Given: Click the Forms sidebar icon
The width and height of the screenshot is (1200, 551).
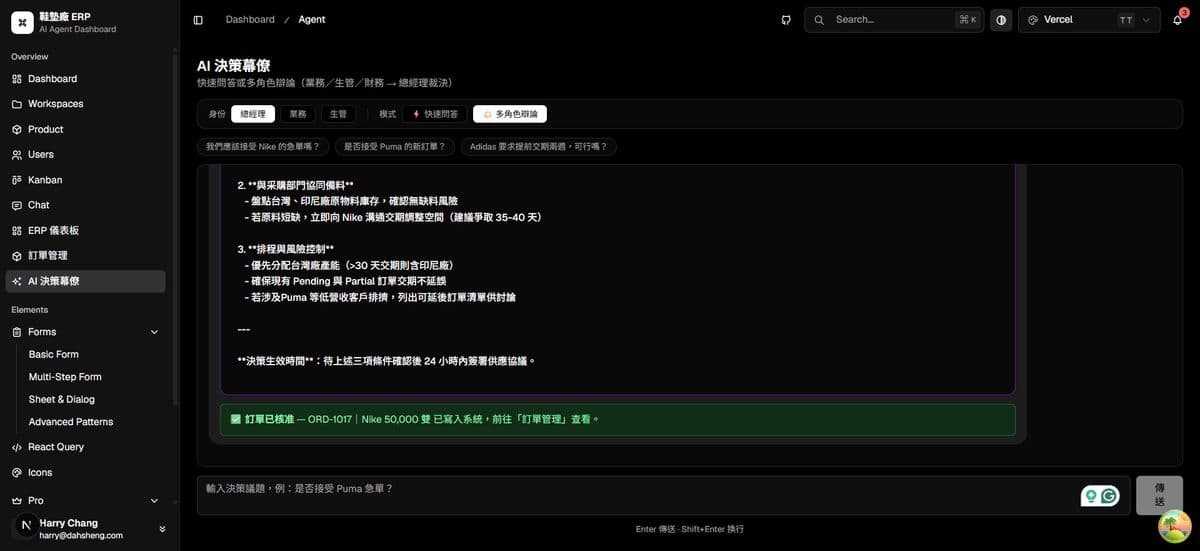Looking at the screenshot, I should [17, 332].
